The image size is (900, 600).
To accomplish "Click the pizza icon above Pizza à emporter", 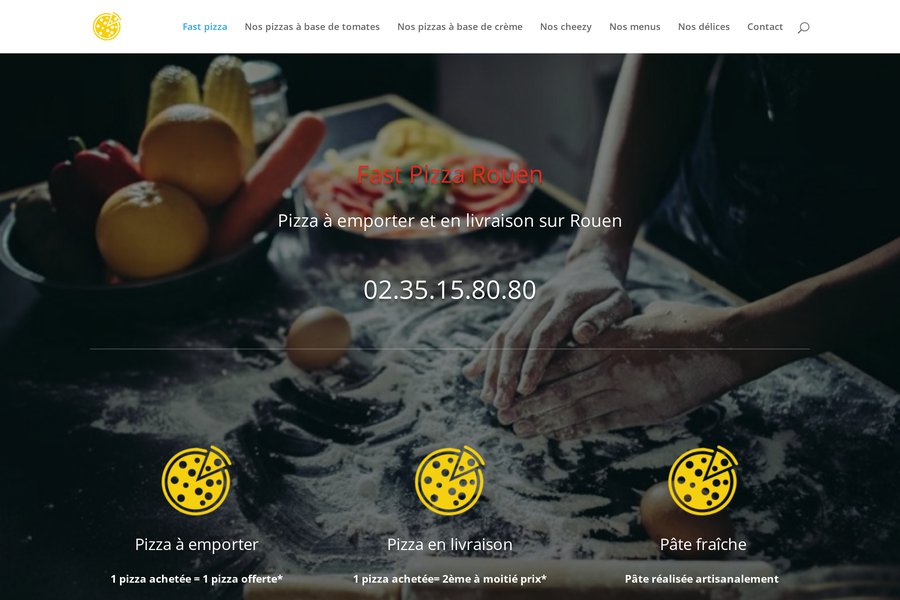I will click(196, 481).
